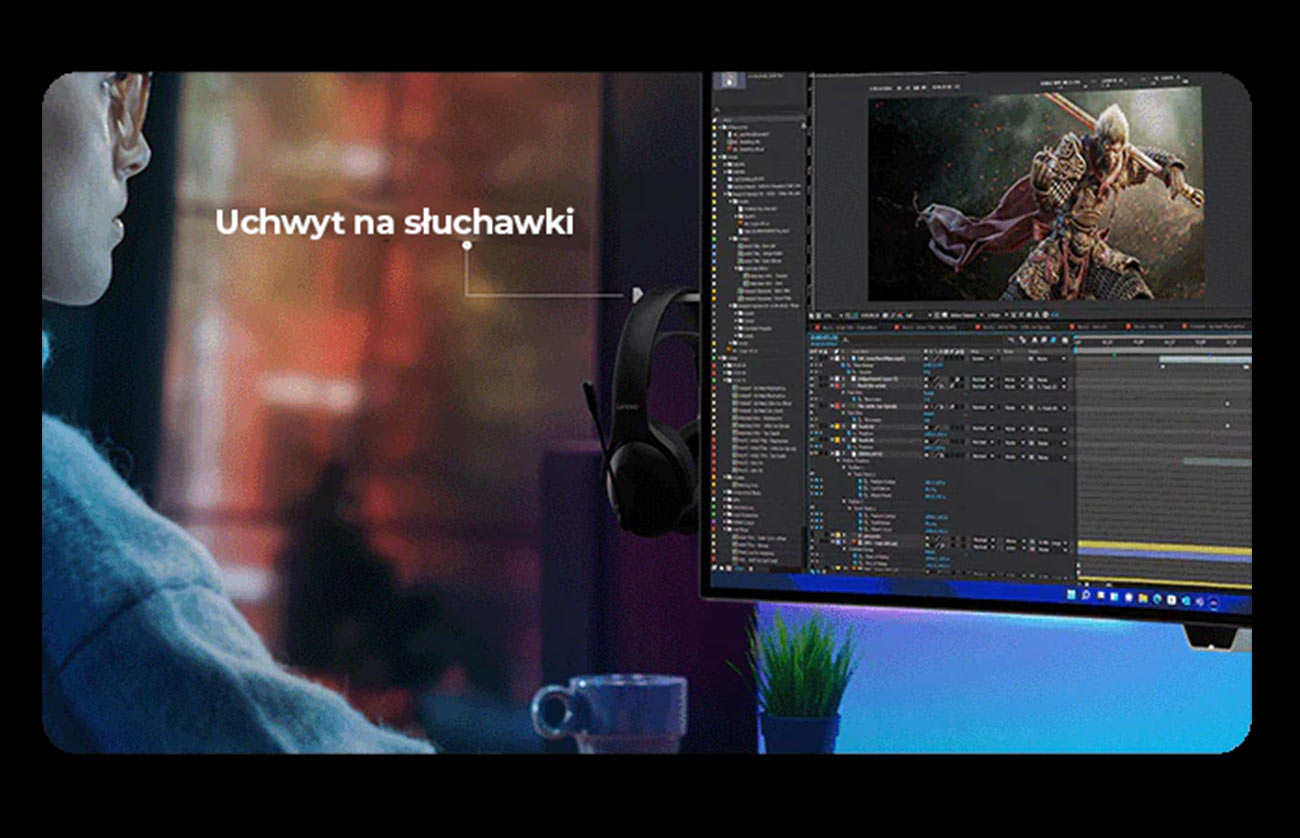Click the composition preview image of the warrior
The width and height of the screenshot is (1300, 838).
[1035, 195]
